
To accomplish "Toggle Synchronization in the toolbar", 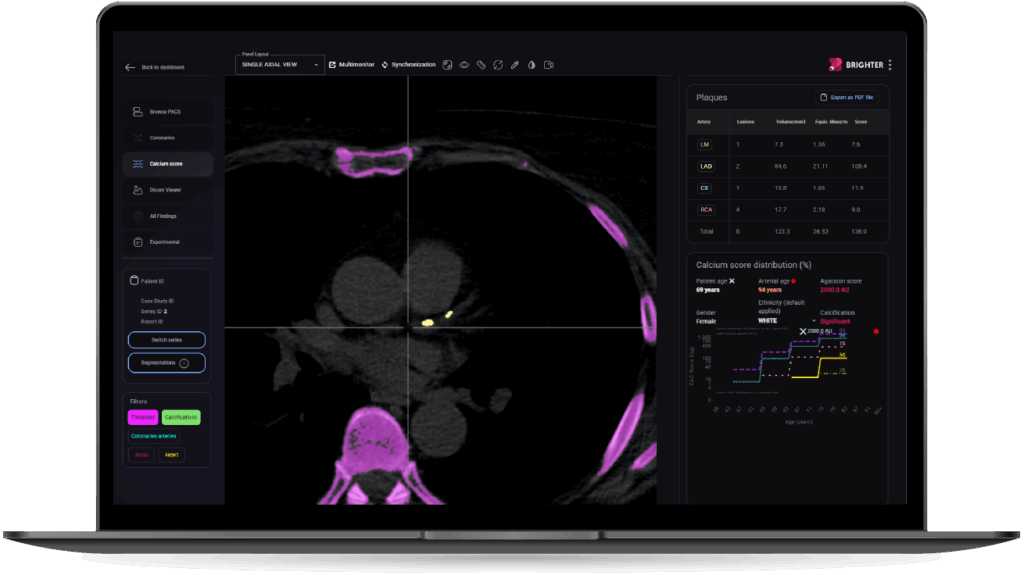I will click(x=409, y=65).
